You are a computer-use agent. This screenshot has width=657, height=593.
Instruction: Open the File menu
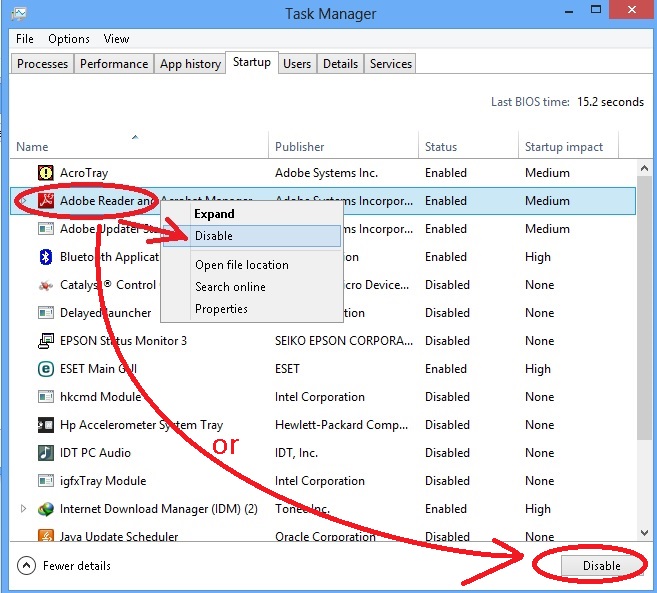tap(25, 39)
